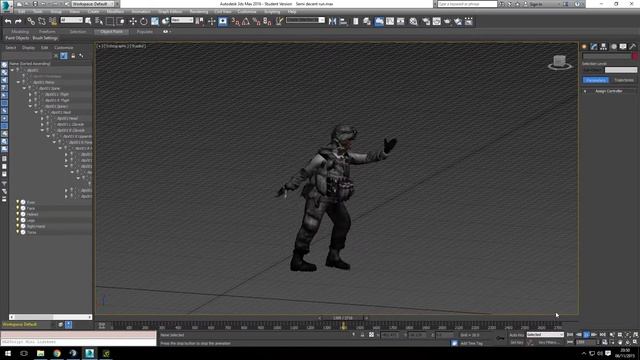Activate the Select and Uniform Scale tool
Image resolution: width=640 pixels, height=360 pixels.
pyautogui.click(x=155, y=21)
